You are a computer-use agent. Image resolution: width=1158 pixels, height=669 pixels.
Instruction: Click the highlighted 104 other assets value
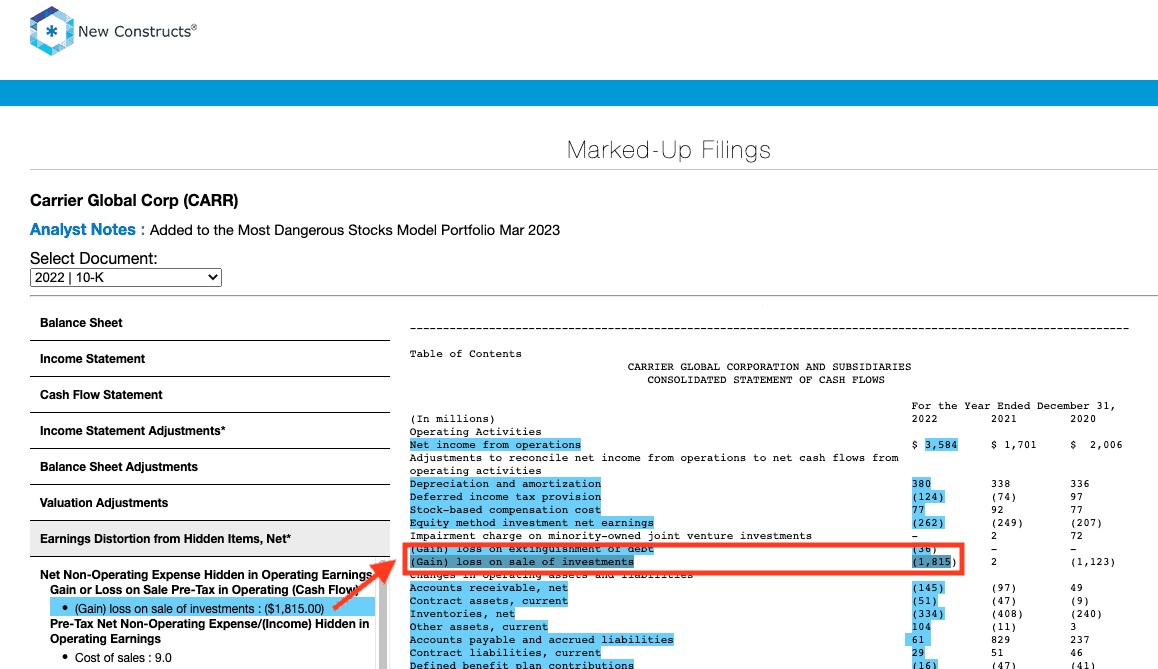(921, 627)
